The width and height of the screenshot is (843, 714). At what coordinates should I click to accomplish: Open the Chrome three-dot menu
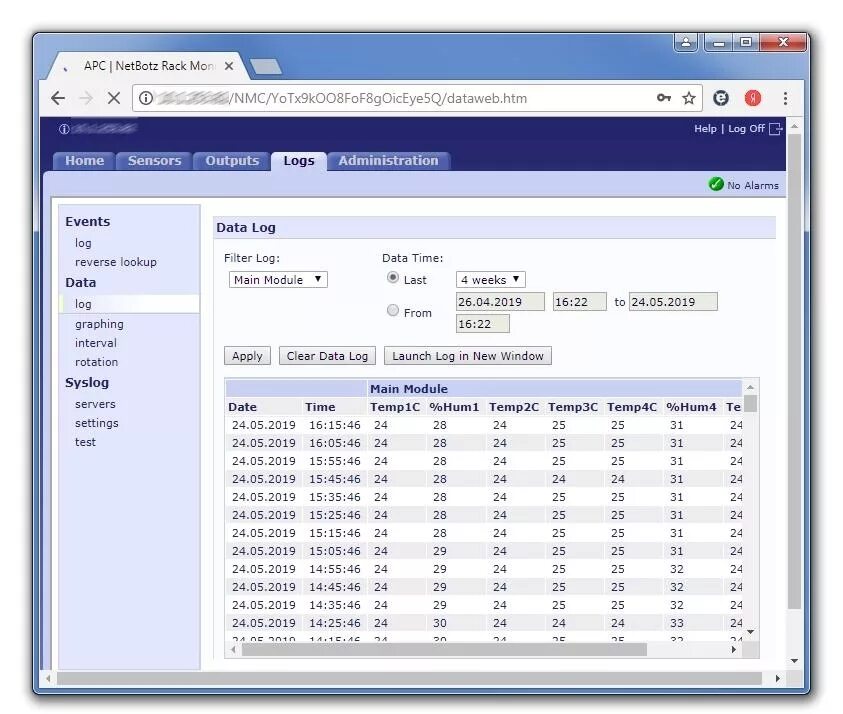pyautogui.click(x=785, y=98)
